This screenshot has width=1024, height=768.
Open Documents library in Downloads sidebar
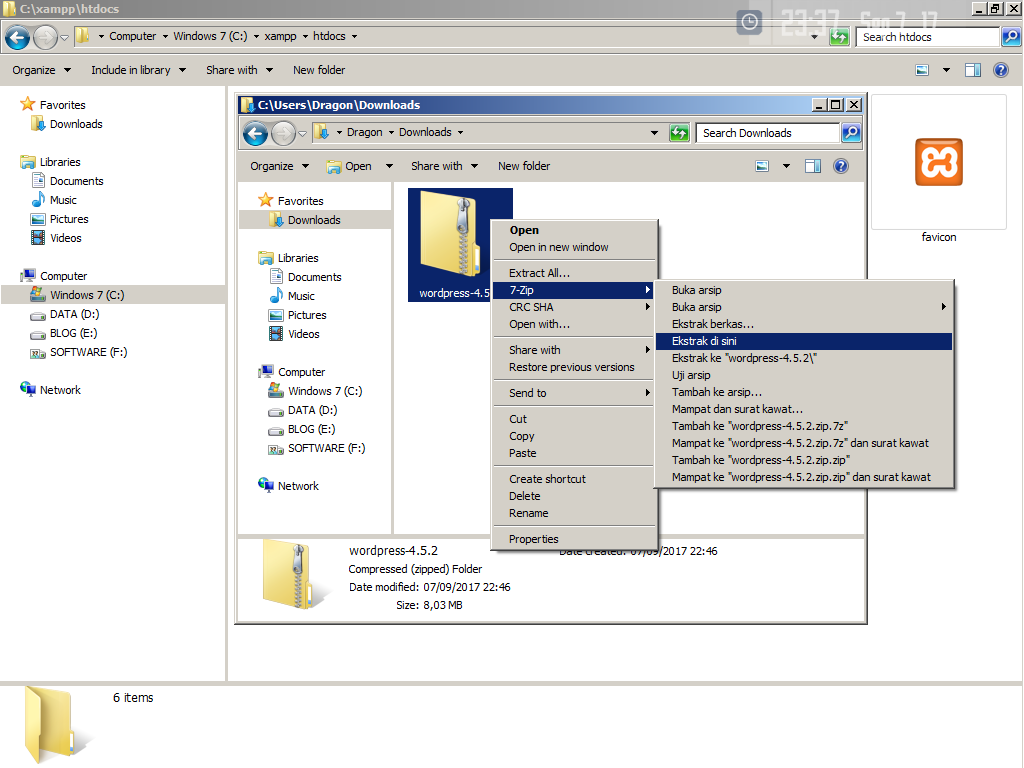point(314,277)
